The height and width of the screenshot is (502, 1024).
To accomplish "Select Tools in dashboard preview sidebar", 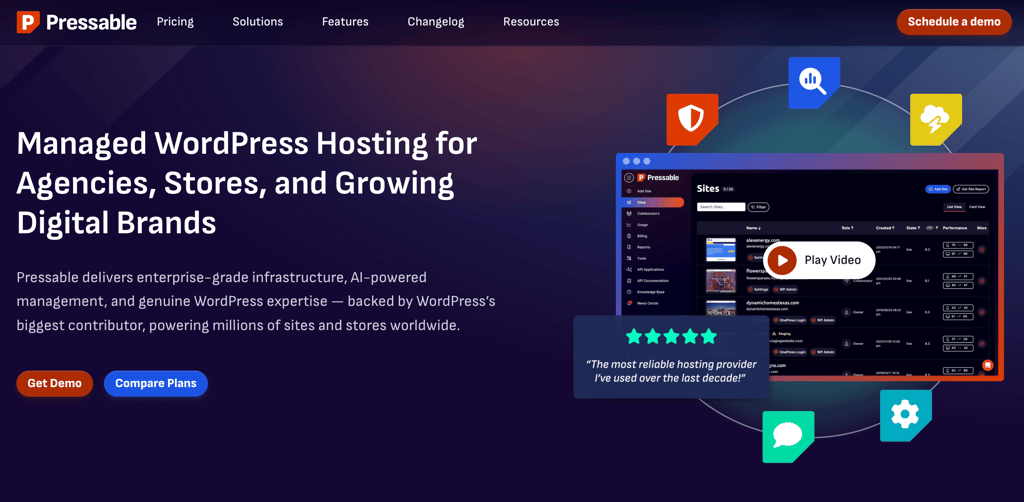I will click(x=641, y=259).
